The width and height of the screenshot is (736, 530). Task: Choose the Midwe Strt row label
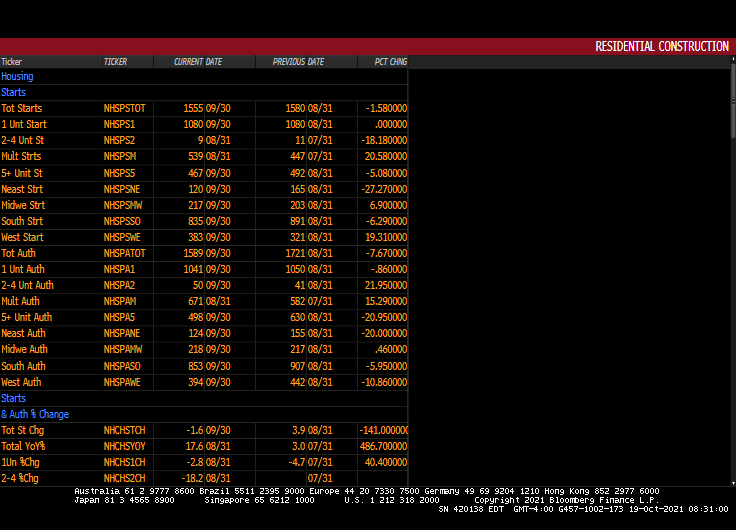23,205
